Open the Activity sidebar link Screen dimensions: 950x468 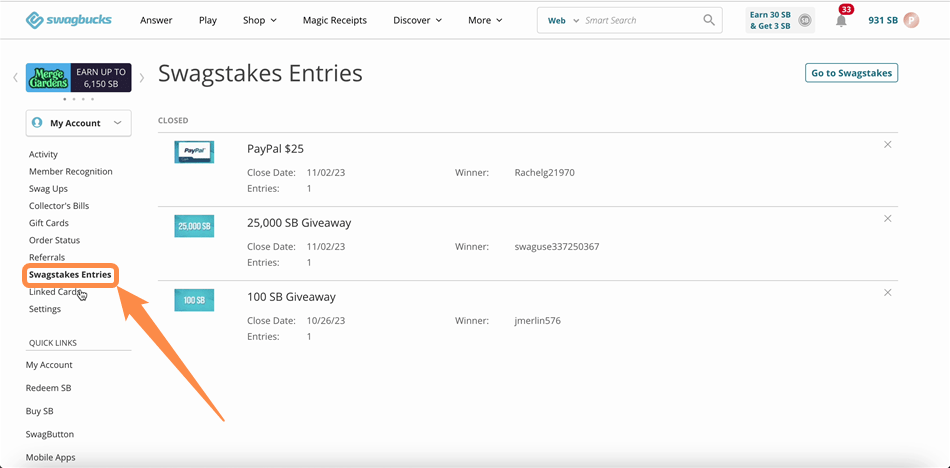click(x=44, y=154)
